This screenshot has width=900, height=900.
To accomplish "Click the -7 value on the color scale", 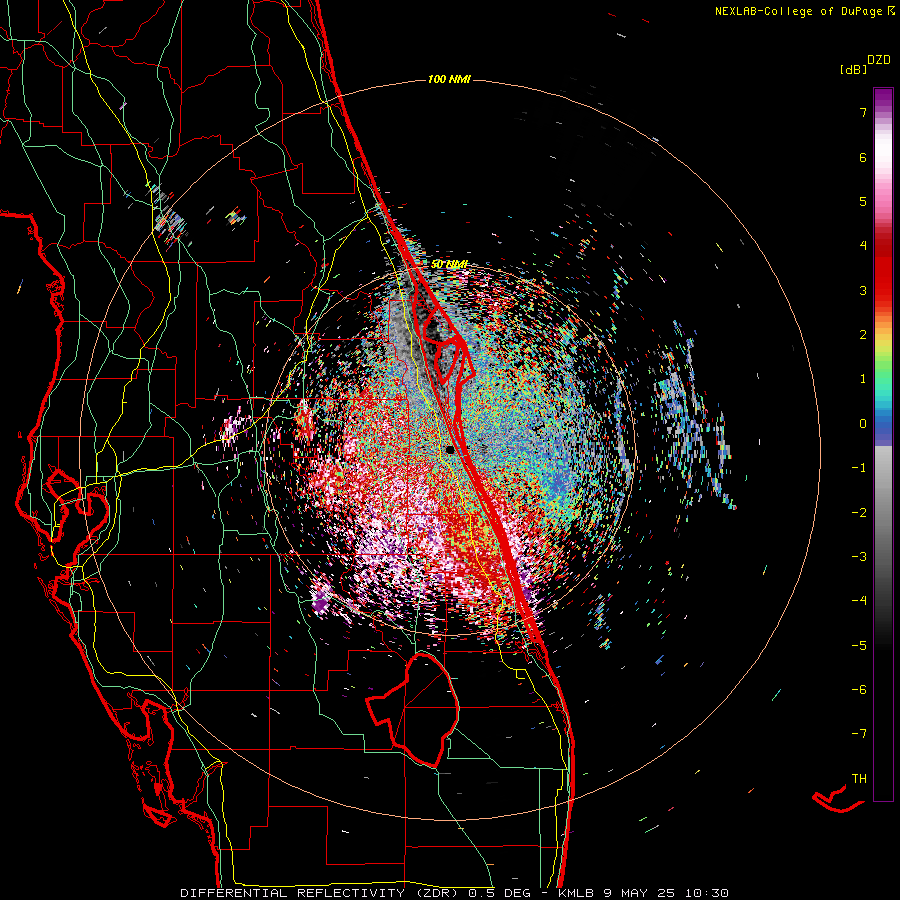I will 859,734.
